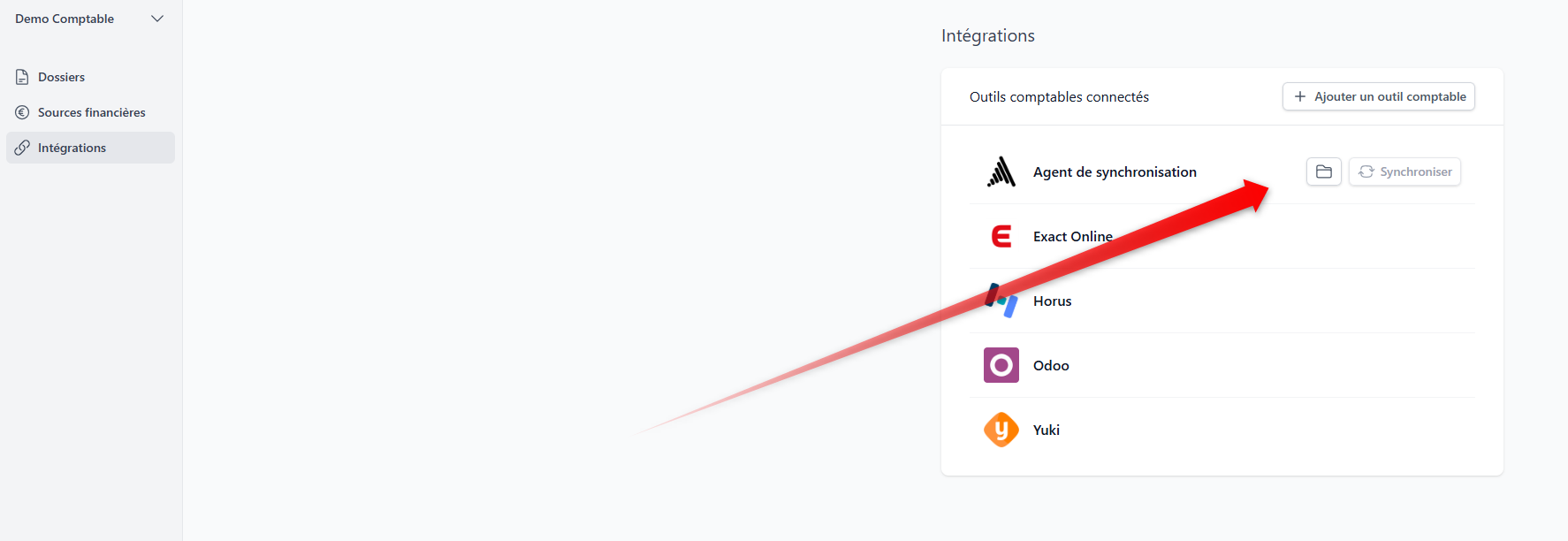1568x541 pixels.
Task: Open Sources financières in the sidebar
Action: pyautogui.click(x=91, y=112)
